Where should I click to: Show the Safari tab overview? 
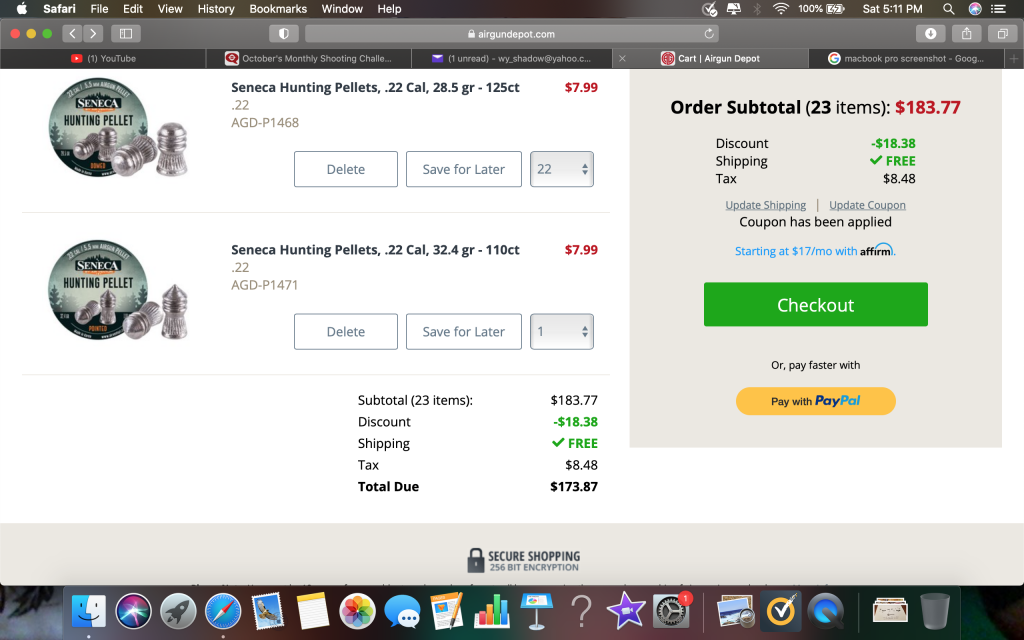click(1002, 33)
